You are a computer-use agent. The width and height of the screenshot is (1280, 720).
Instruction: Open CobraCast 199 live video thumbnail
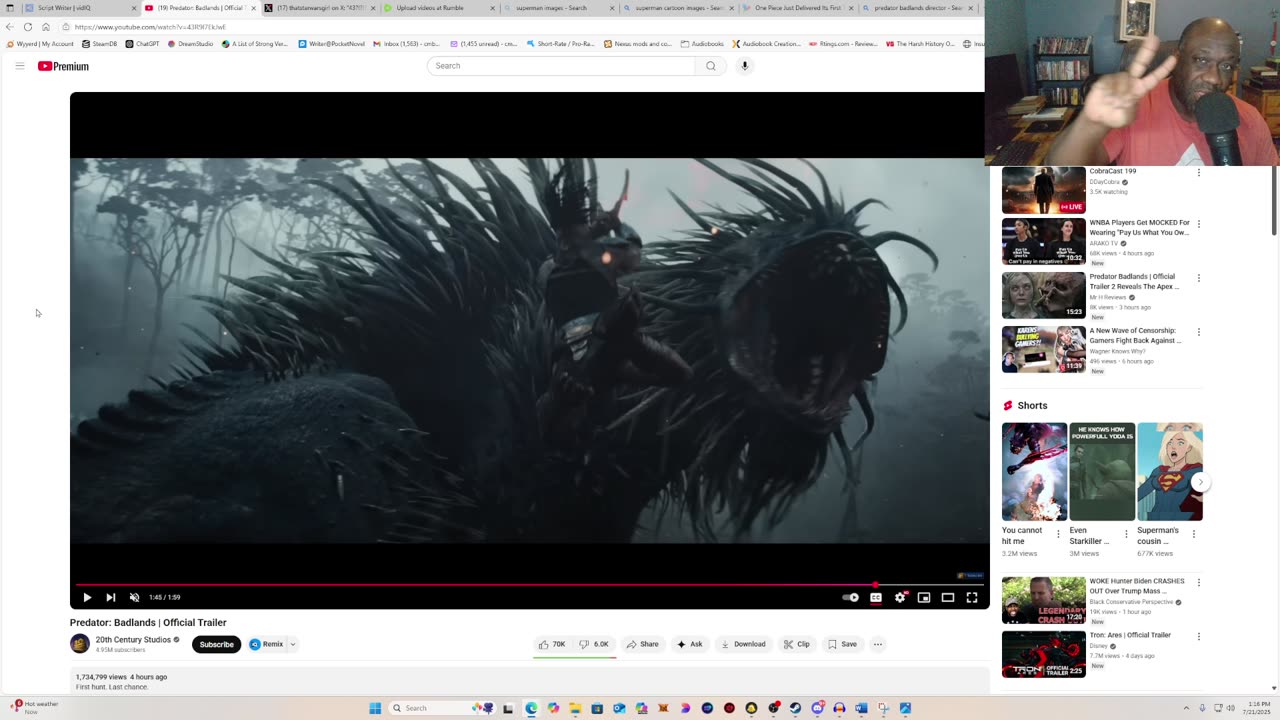tap(1044, 190)
